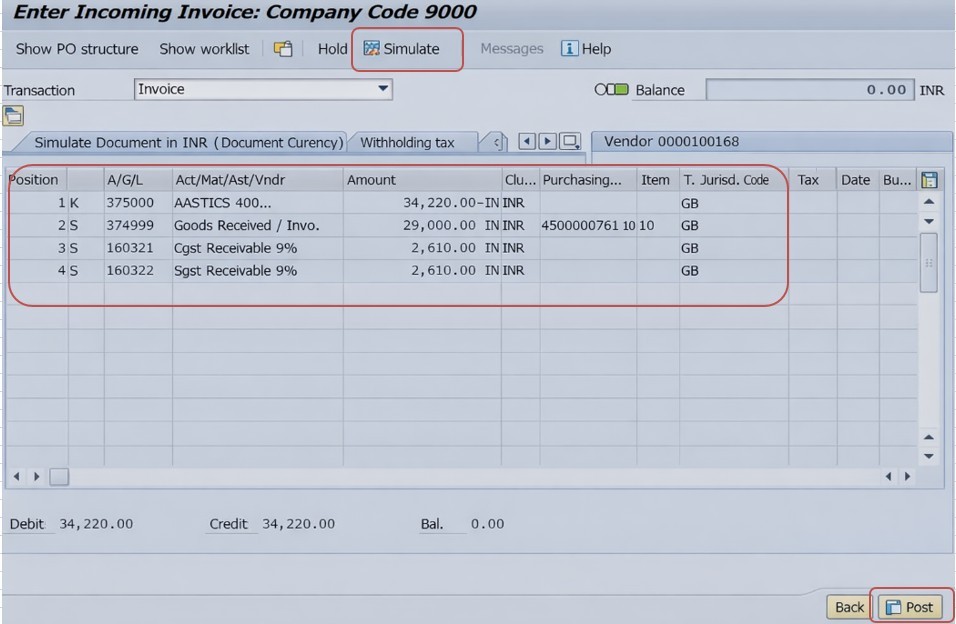Click the Balance traffic light indicator
This screenshot has height=624, width=956.
[x=611, y=90]
